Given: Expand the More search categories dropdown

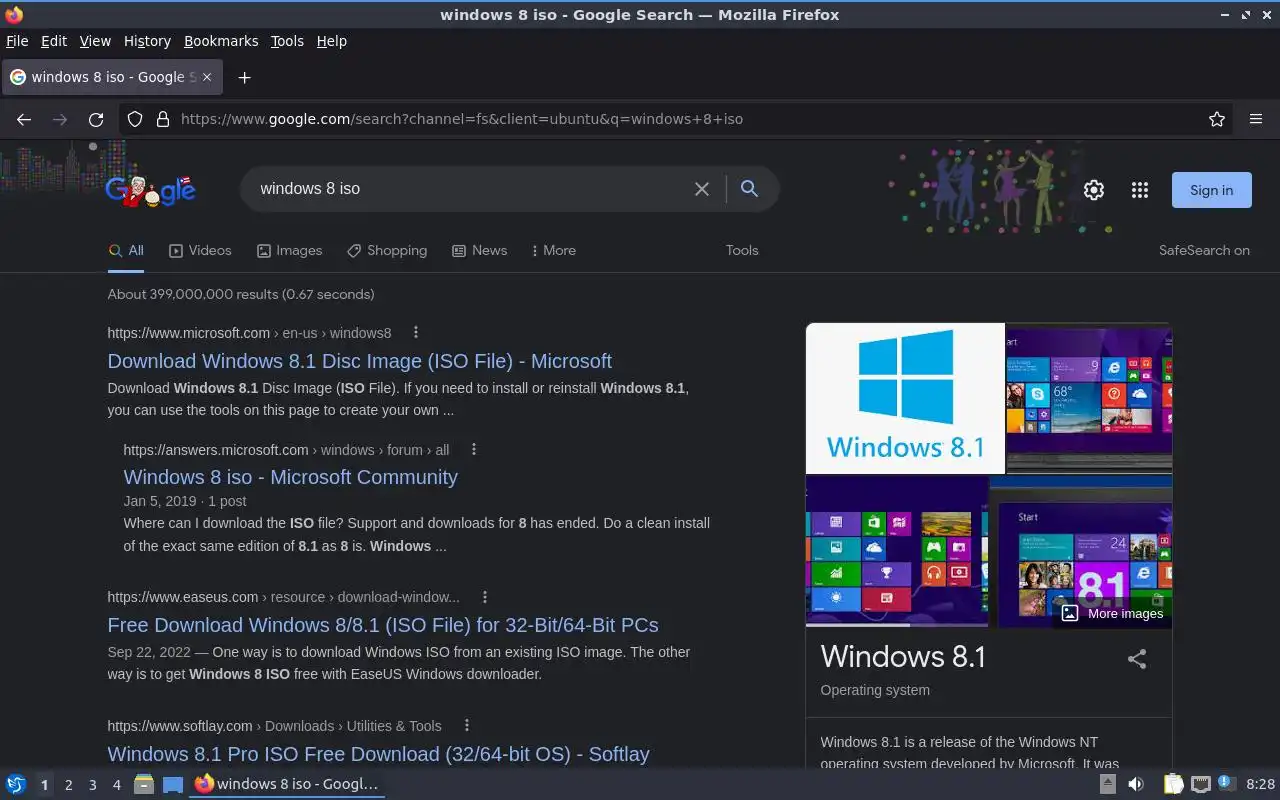Looking at the screenshot, I should pos(554,251).
